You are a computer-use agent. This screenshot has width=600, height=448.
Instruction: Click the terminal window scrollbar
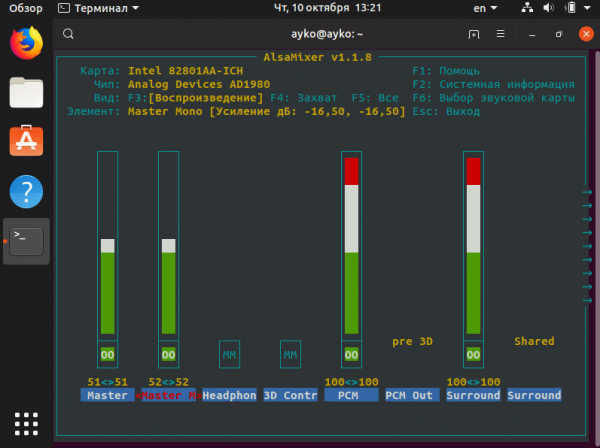(597, 245)
